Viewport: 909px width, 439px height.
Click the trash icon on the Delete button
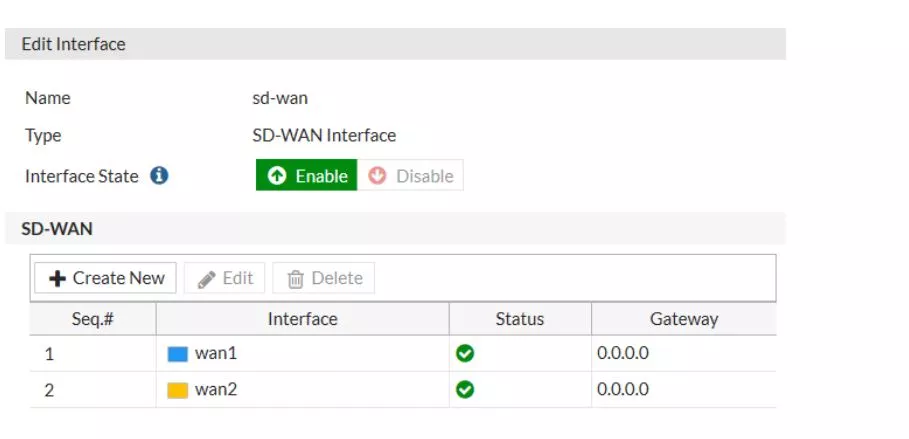pyautogui.click(x=295, y=279)
